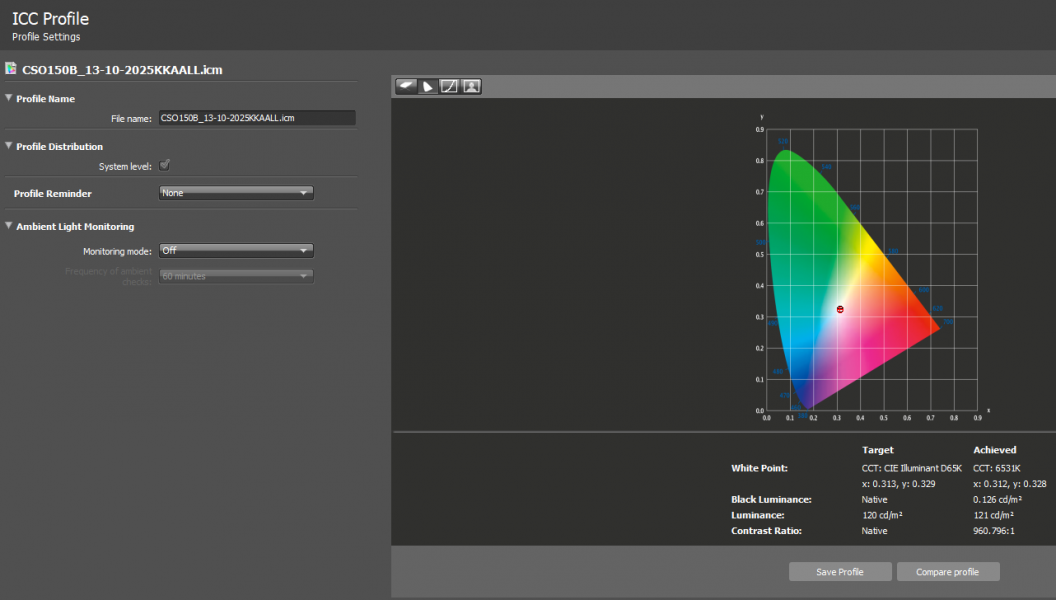
Task: Open the Profile Reminder dropdown
Action: 236,193
